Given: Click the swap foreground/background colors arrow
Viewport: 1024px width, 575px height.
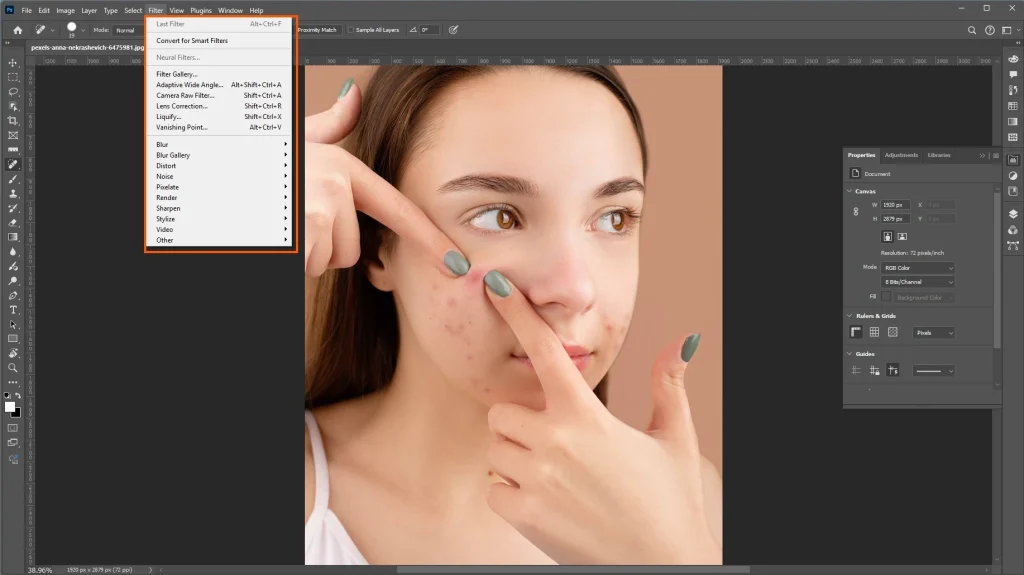Looking at the screenshot, I should (18, 395).
